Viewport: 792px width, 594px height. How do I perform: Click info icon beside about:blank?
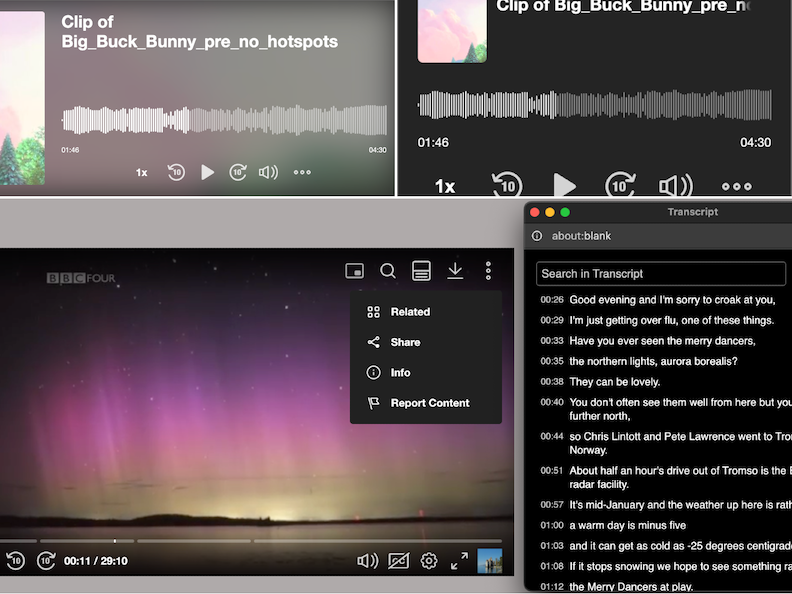click(x=537, y=236)
